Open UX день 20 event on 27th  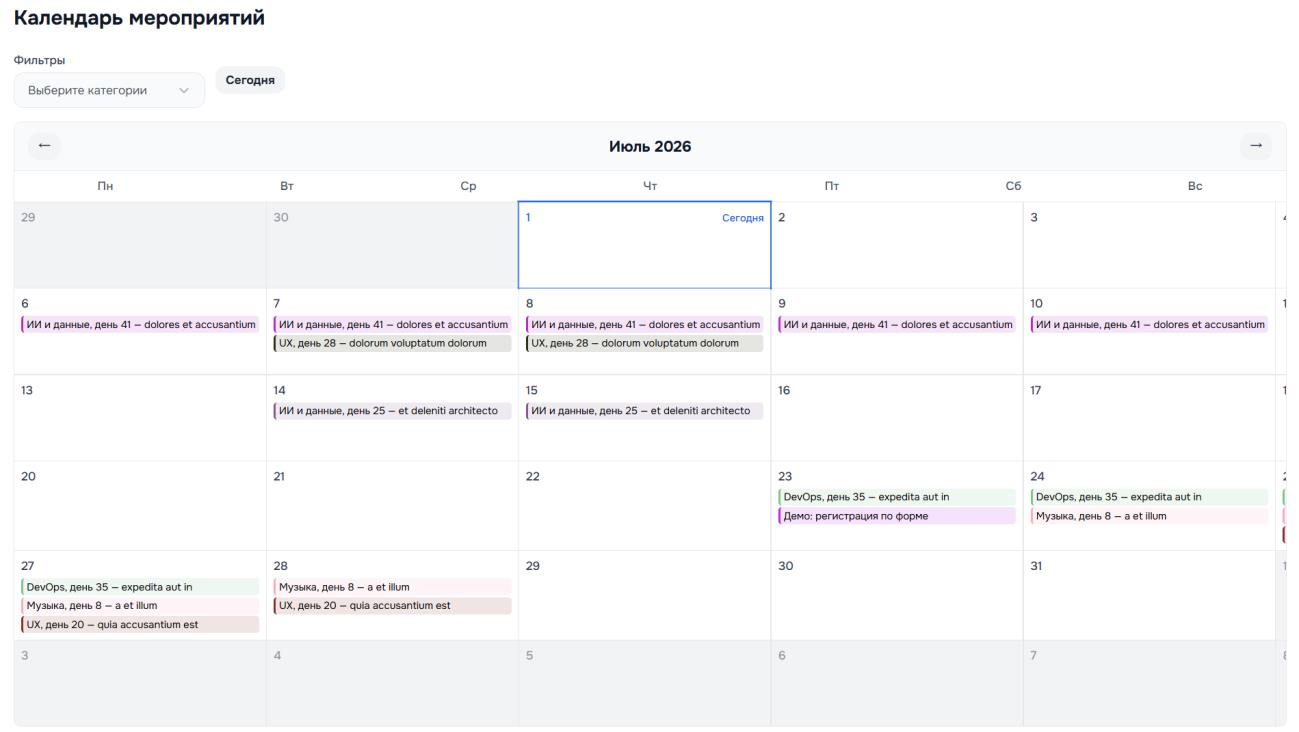click(140, 625)
